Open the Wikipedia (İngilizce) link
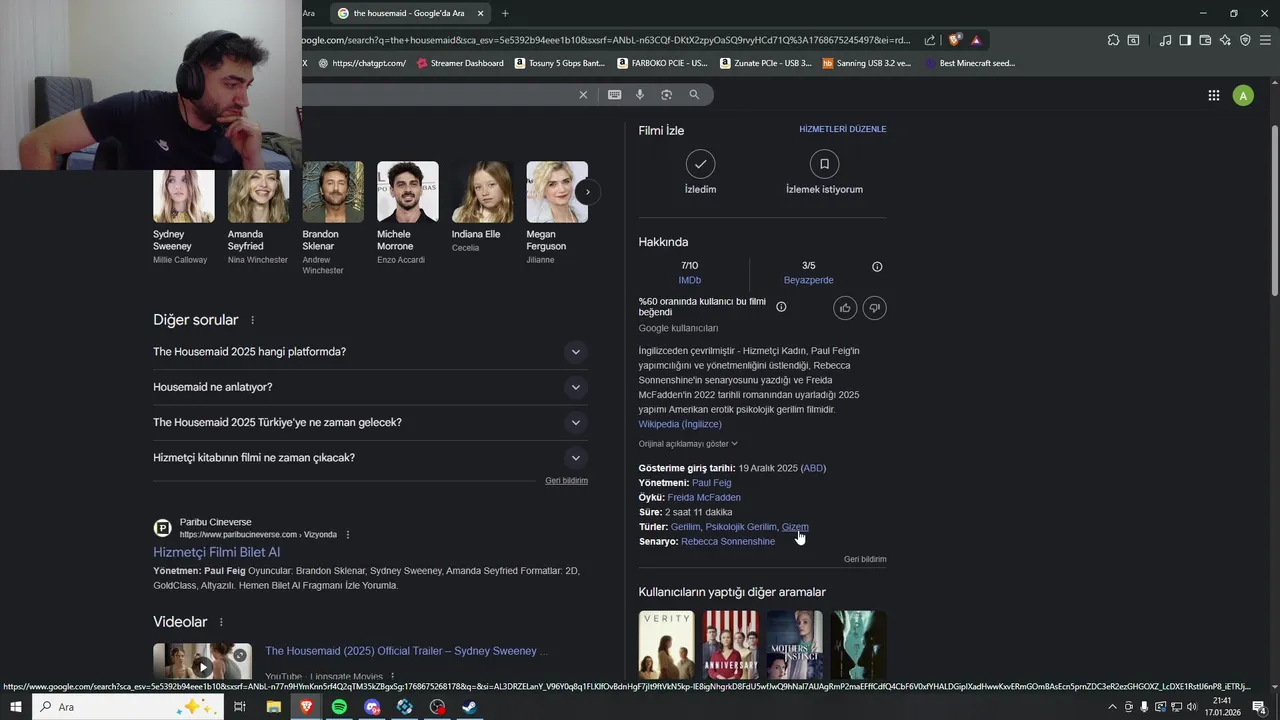 coord(680,424)
